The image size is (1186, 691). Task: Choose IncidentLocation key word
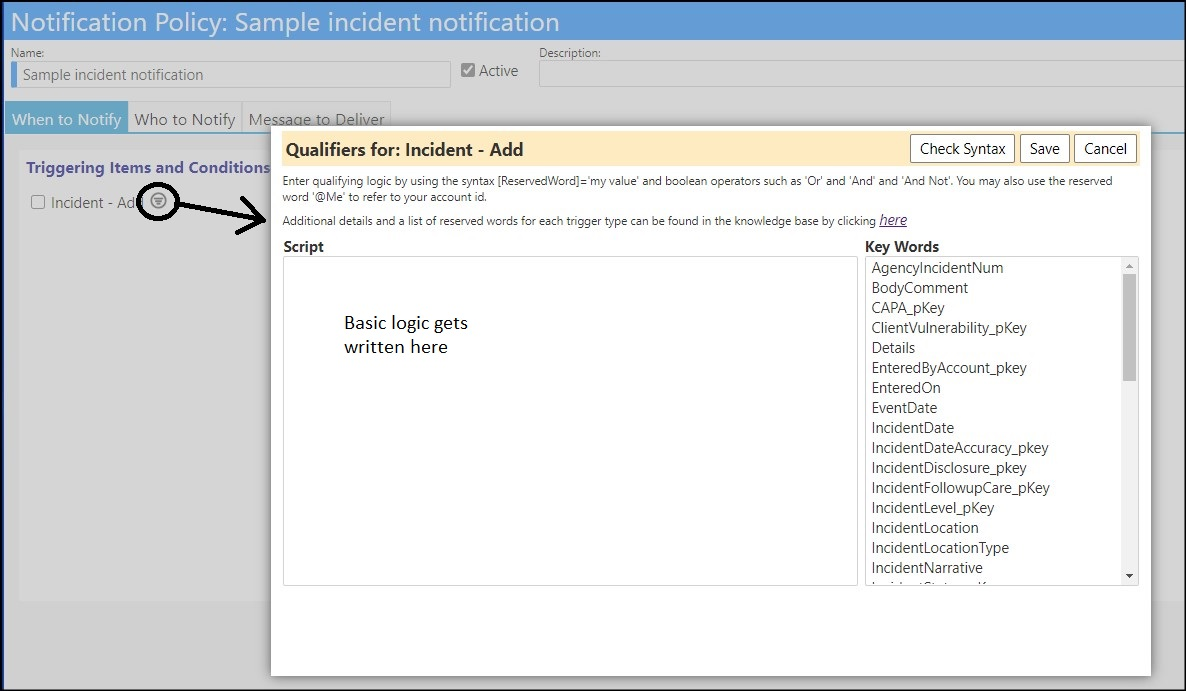[924, 528]
